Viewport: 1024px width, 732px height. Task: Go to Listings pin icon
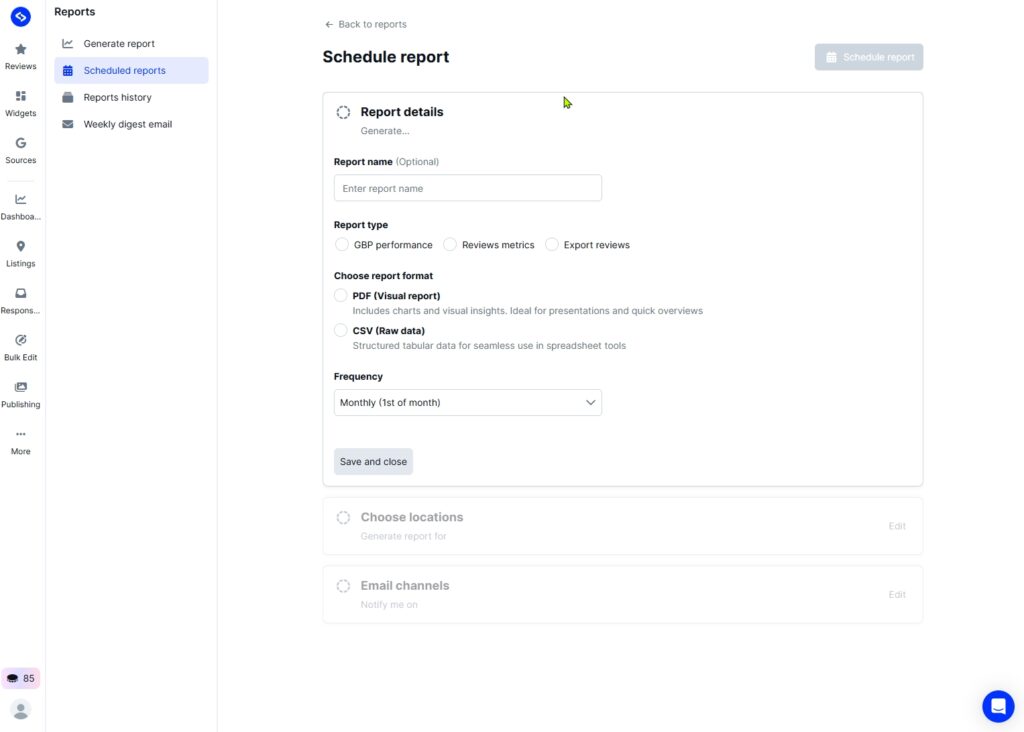(x=20, y=246)
